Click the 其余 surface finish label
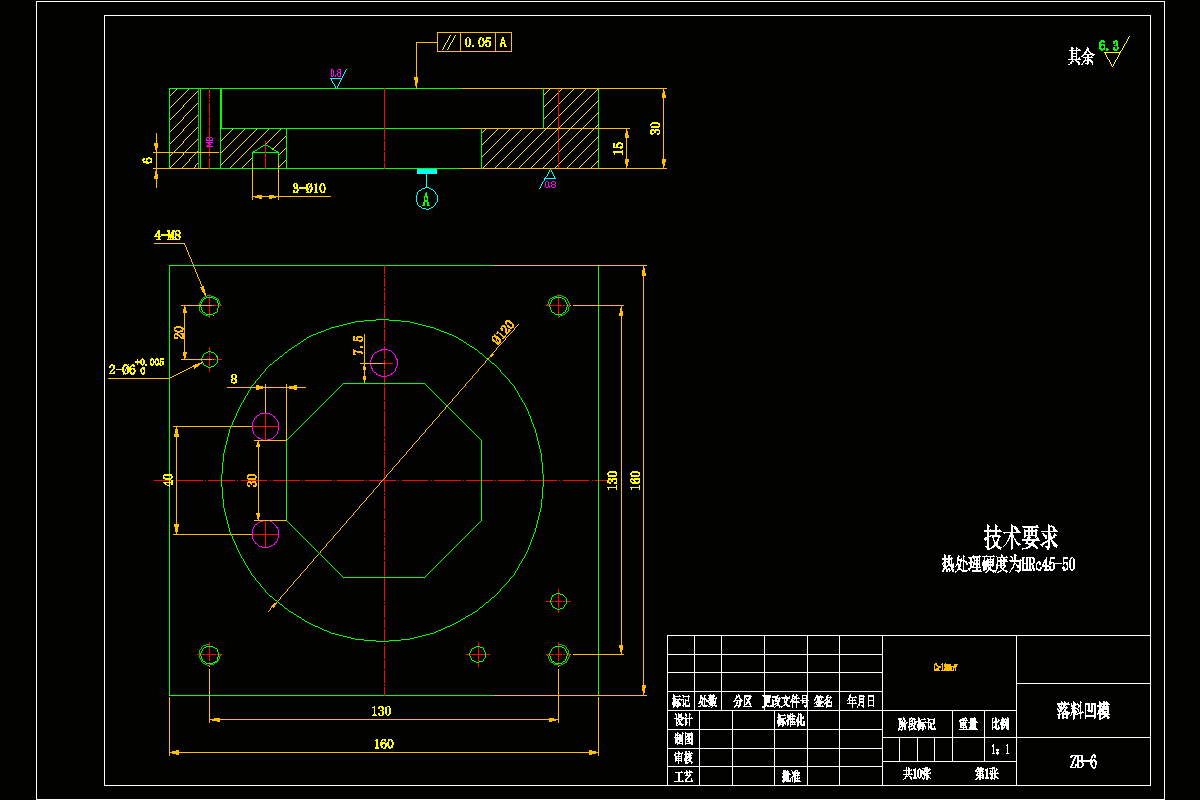Screen dimensions: 1200x800 (x=1081, y=57)
